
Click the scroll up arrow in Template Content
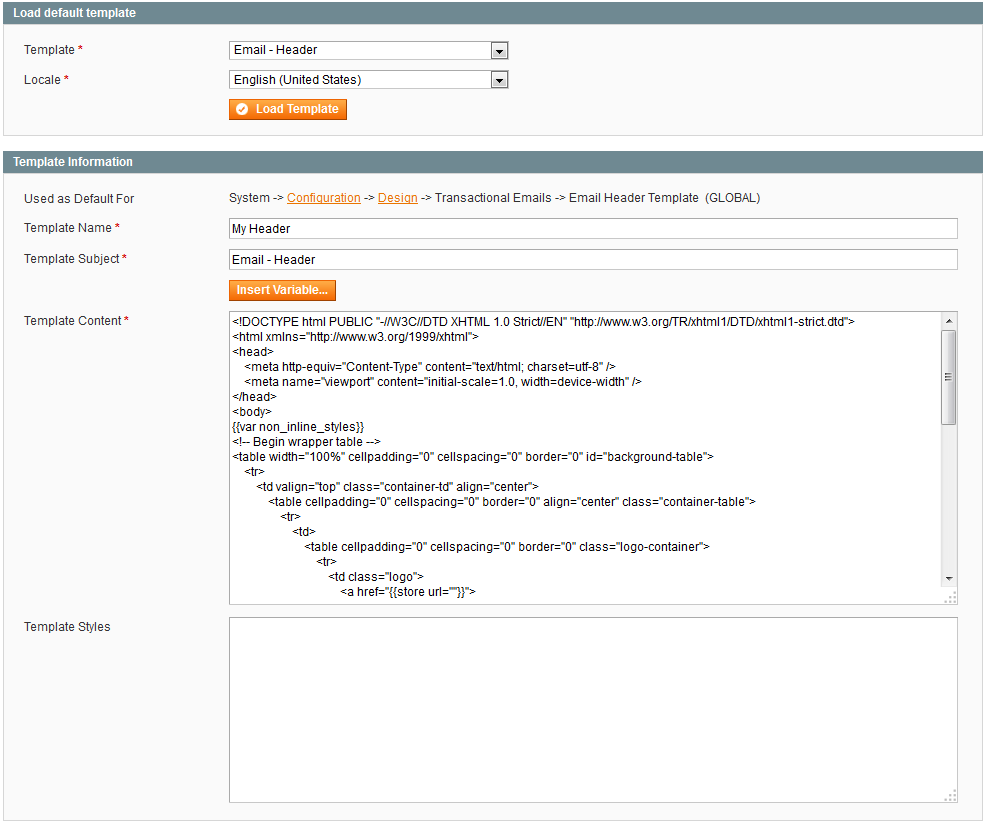point(949,321)
